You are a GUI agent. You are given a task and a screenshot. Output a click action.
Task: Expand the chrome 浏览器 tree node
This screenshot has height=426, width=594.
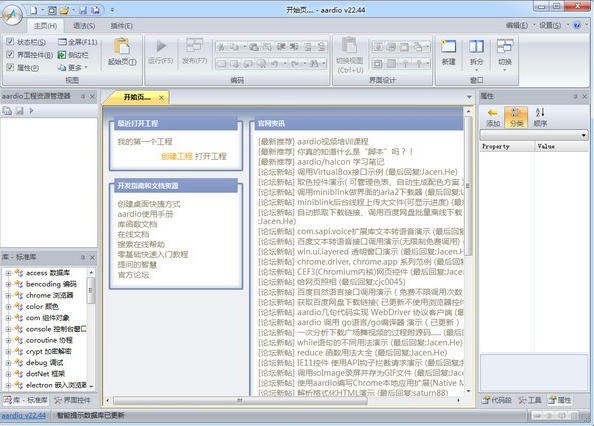(x=8, y=295)
